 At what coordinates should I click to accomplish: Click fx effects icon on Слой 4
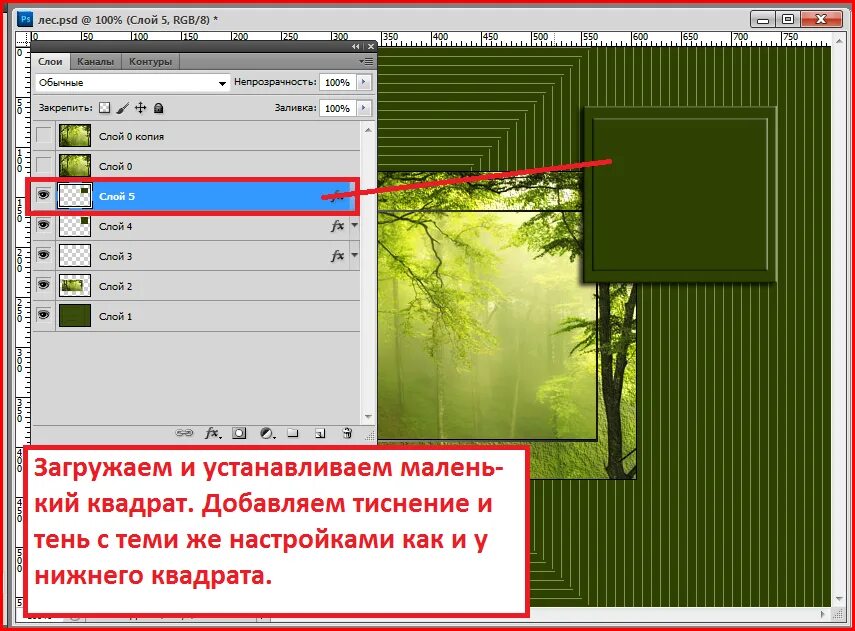(x=338, y=226)
